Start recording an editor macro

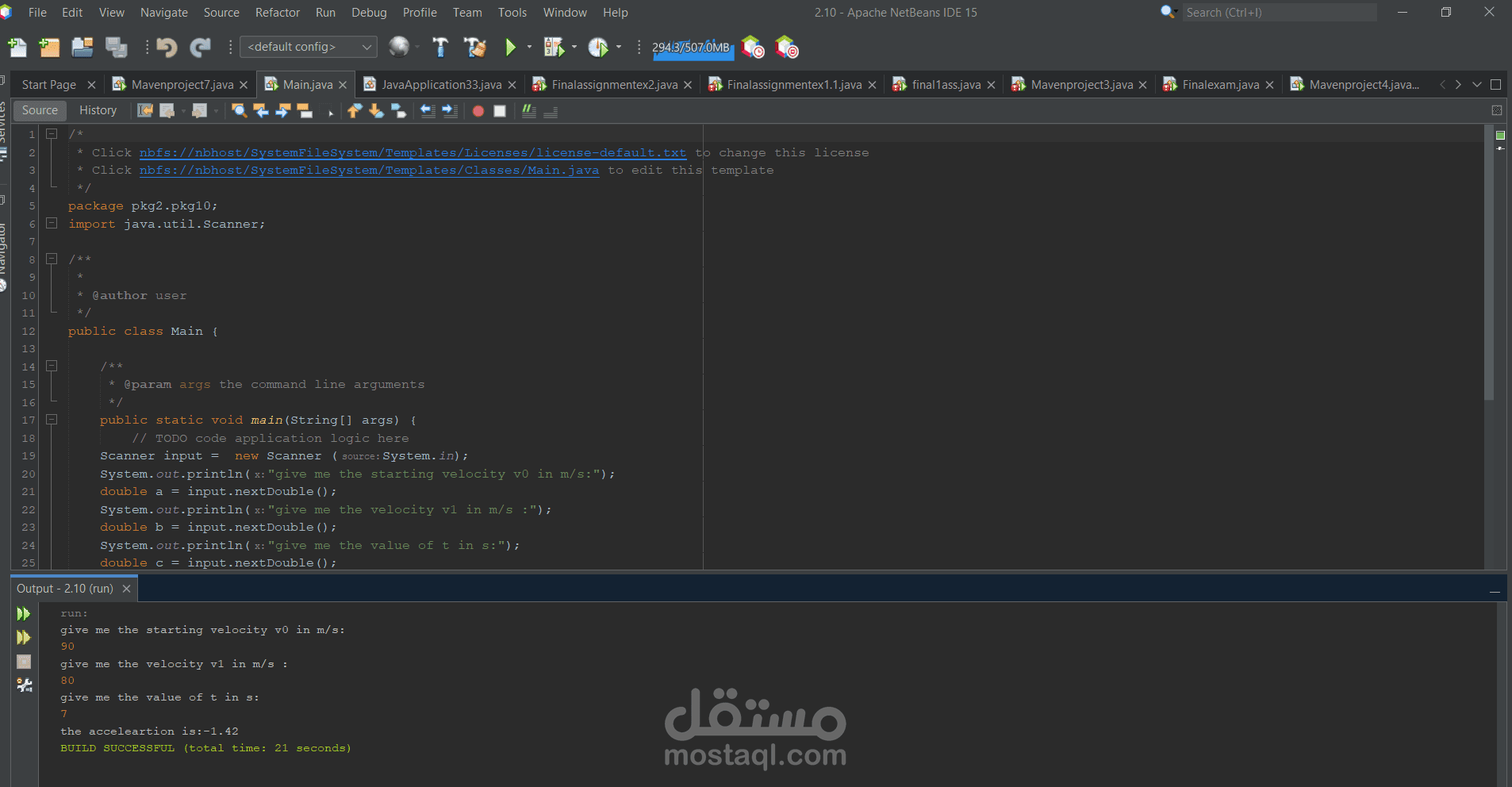click(x=478, y=111)
